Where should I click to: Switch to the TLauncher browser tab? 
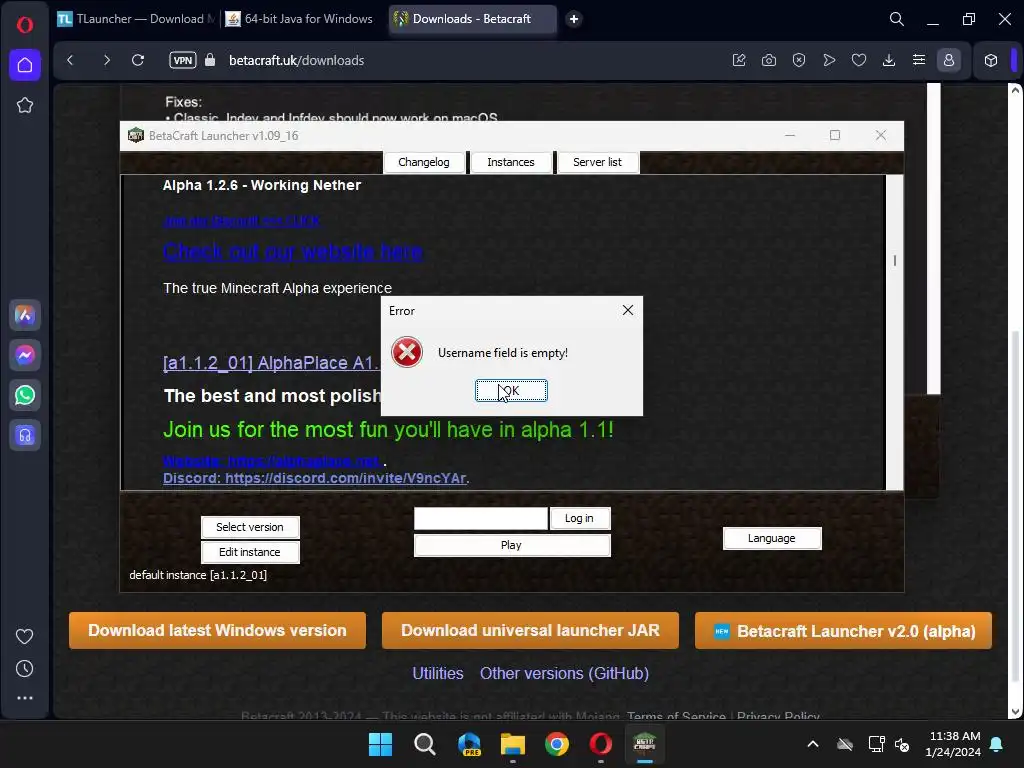click(136, 19)
